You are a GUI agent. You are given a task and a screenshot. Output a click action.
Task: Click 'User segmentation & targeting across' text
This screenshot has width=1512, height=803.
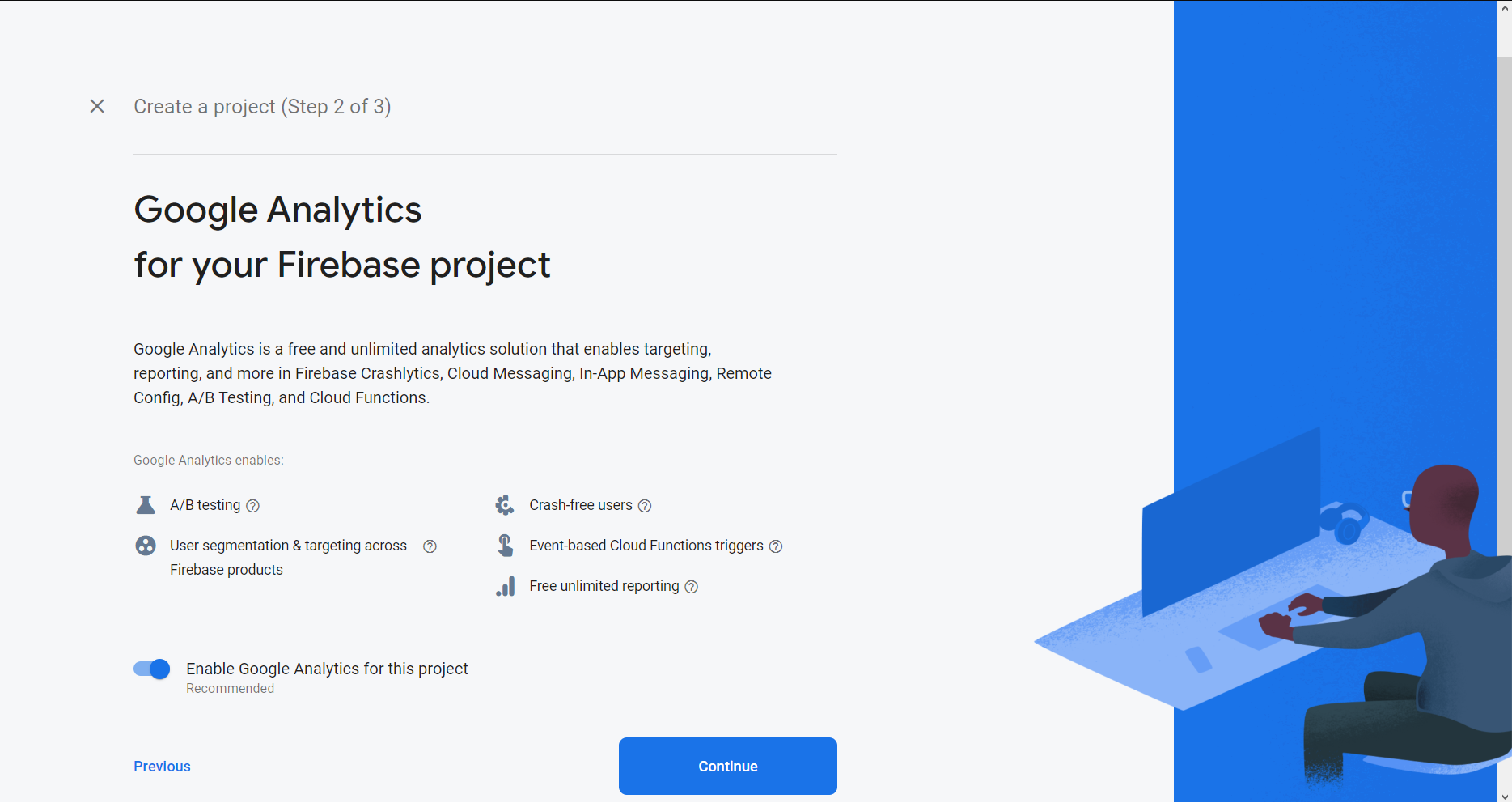click(288, 546)
